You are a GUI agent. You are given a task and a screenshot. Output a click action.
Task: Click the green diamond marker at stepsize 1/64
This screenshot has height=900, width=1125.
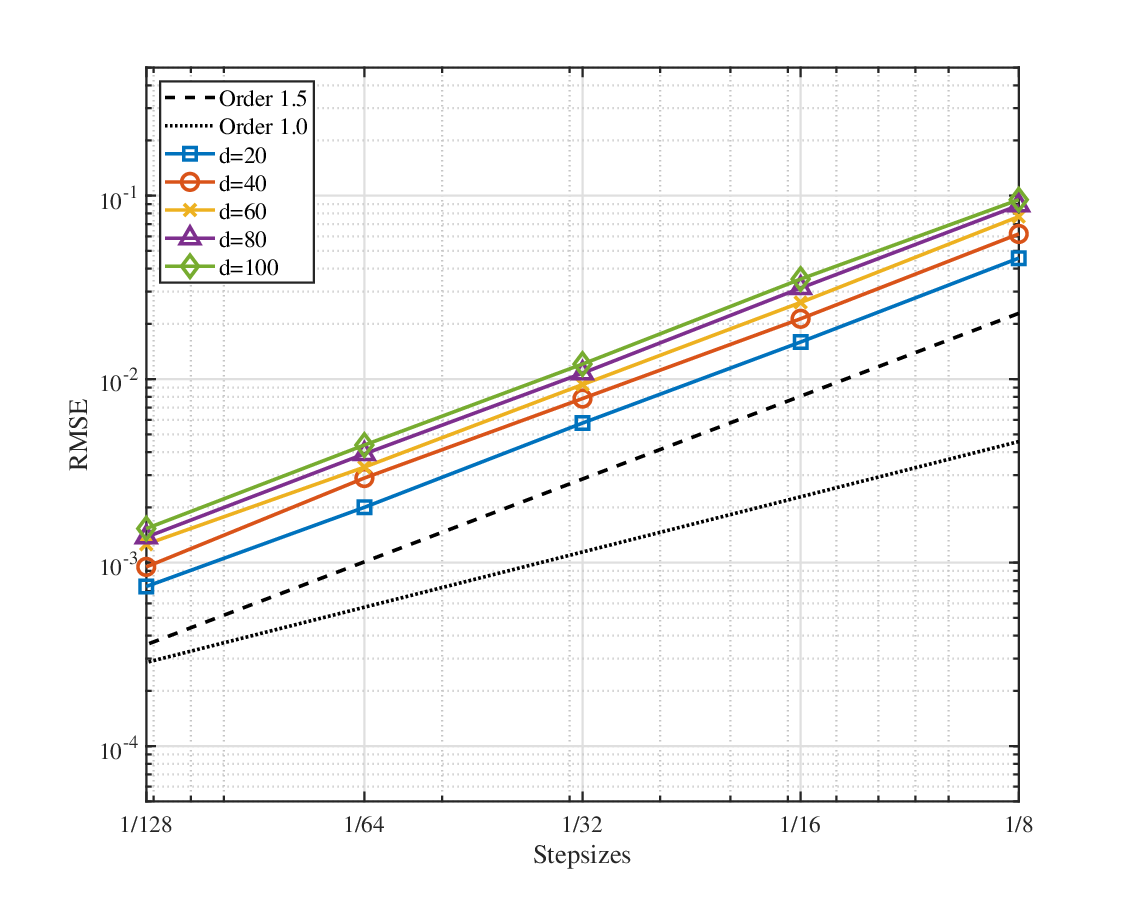pos(364,444)
